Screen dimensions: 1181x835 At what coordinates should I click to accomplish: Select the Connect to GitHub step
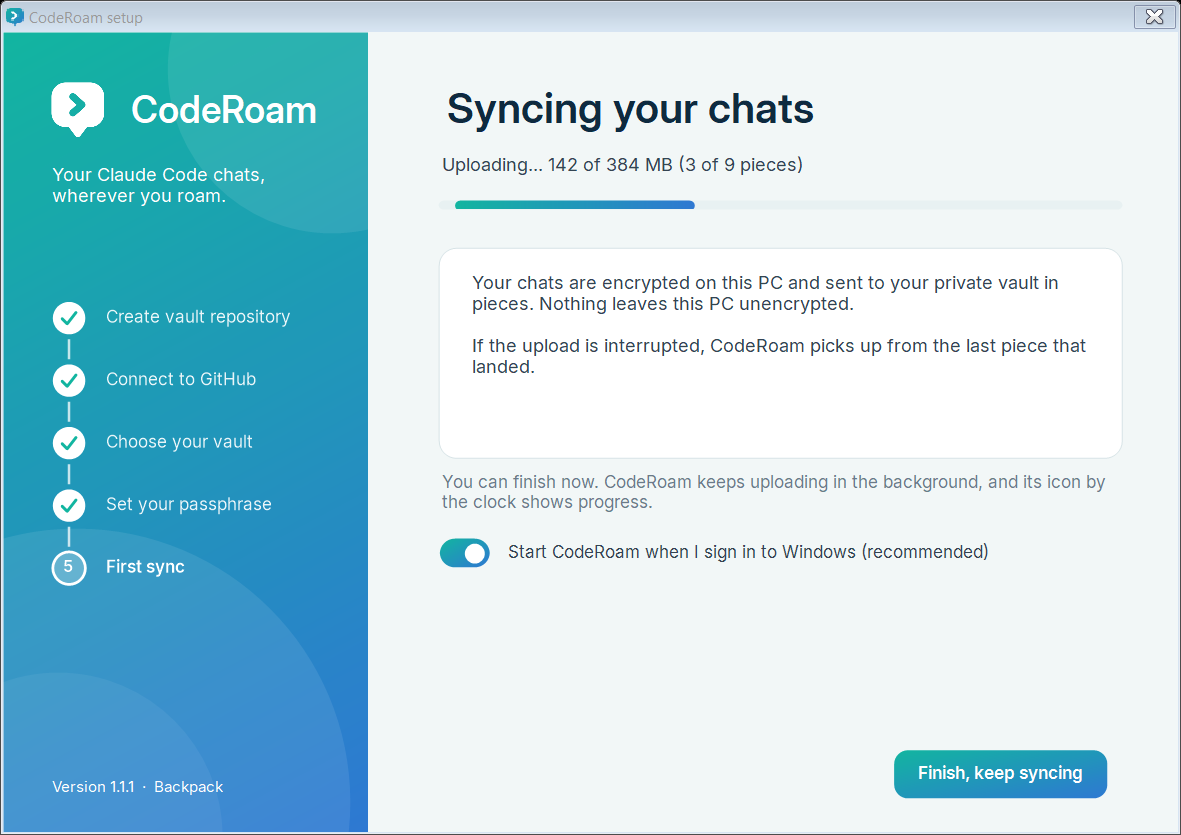click(181, 379)
